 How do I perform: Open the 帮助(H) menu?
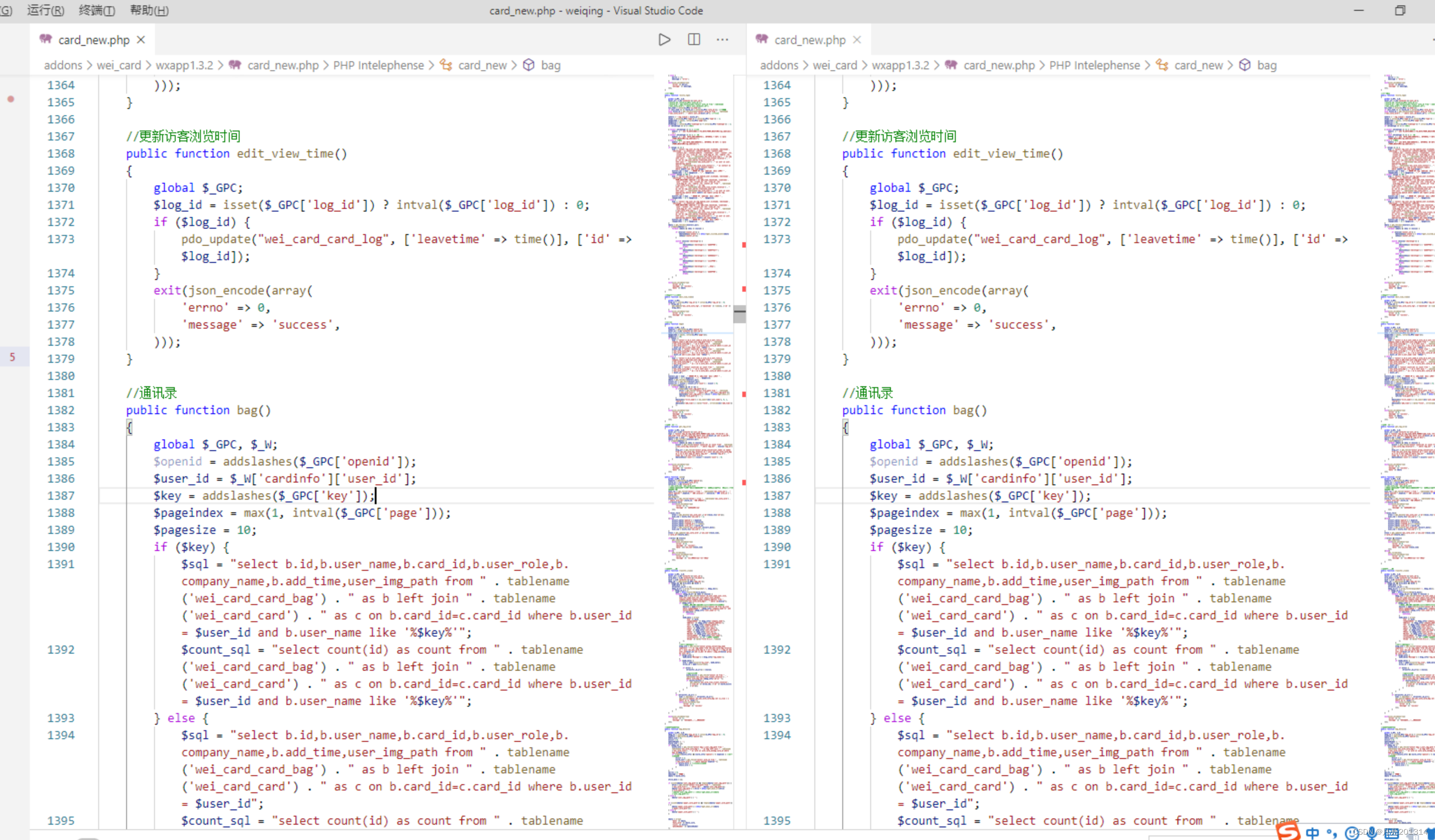[149, 10]
